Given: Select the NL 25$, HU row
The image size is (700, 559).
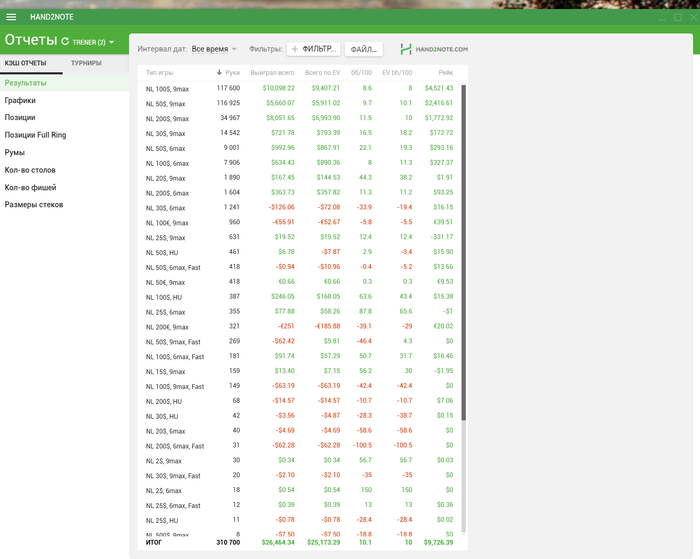Looking at the screenshot, I should (x=299, y=520).
